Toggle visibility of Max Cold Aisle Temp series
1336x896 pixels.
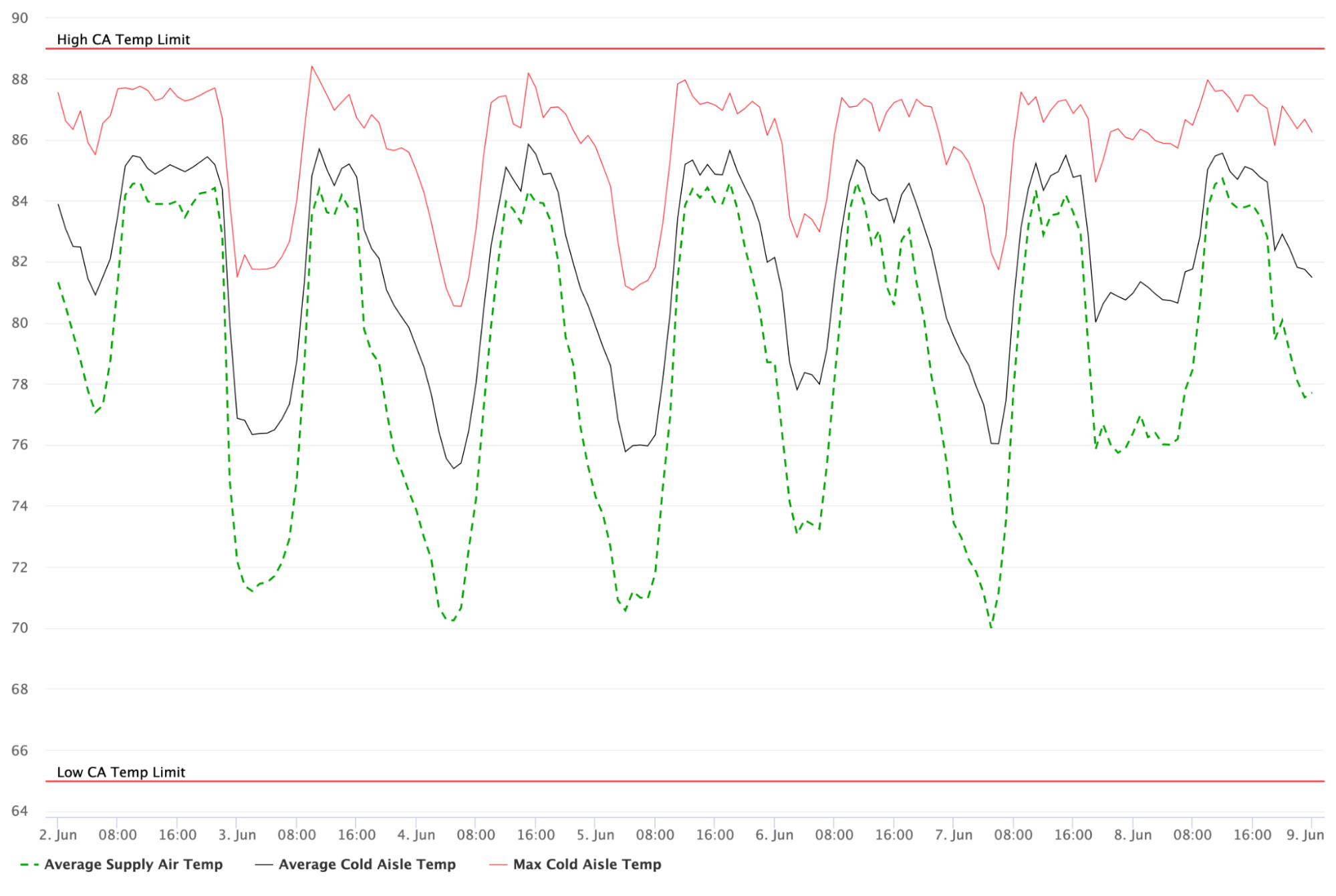coord(586,864)
